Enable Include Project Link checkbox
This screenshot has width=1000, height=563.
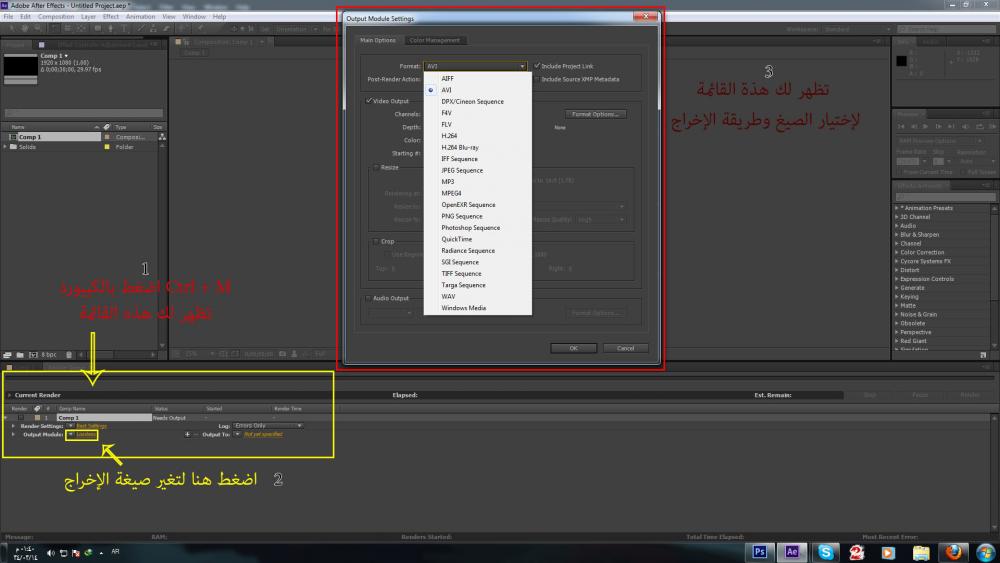coord(537,66)
